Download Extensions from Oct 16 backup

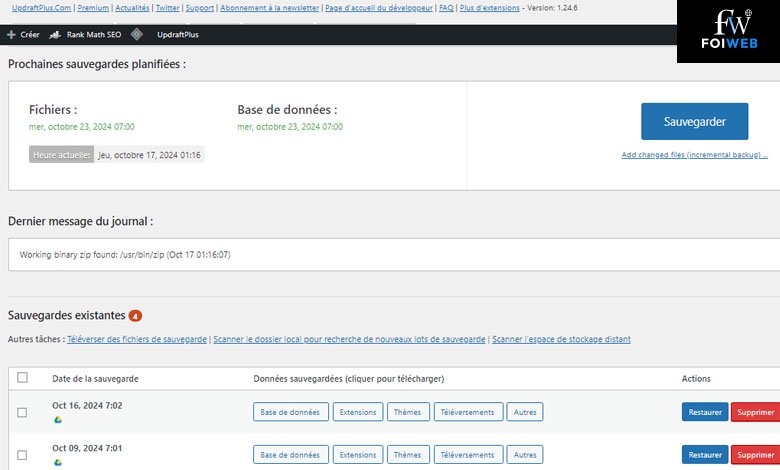click(x=358, y=412)
